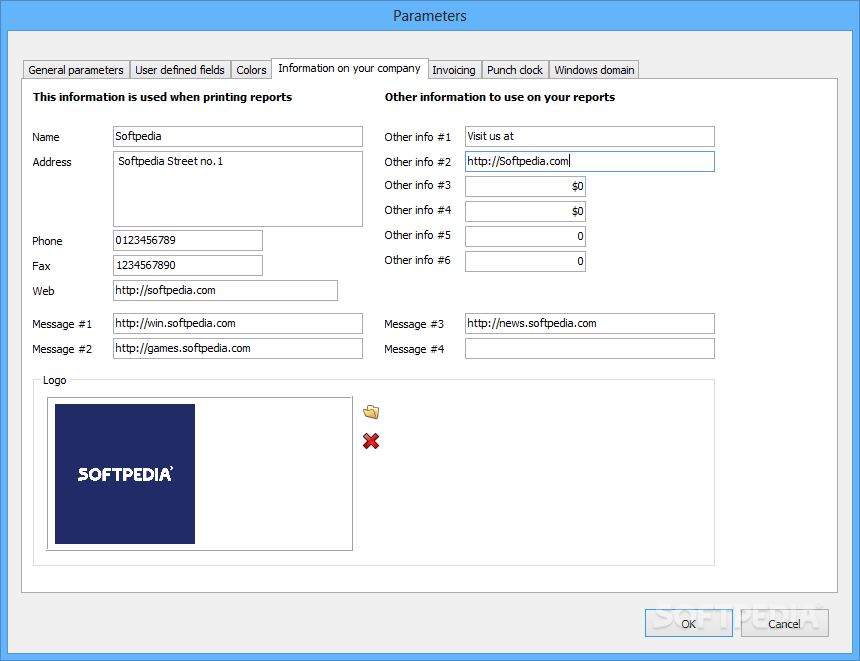Viewport: 860px width, 661px height.
Task: Switch to the General parameters tab
Action: pos(76,70)
